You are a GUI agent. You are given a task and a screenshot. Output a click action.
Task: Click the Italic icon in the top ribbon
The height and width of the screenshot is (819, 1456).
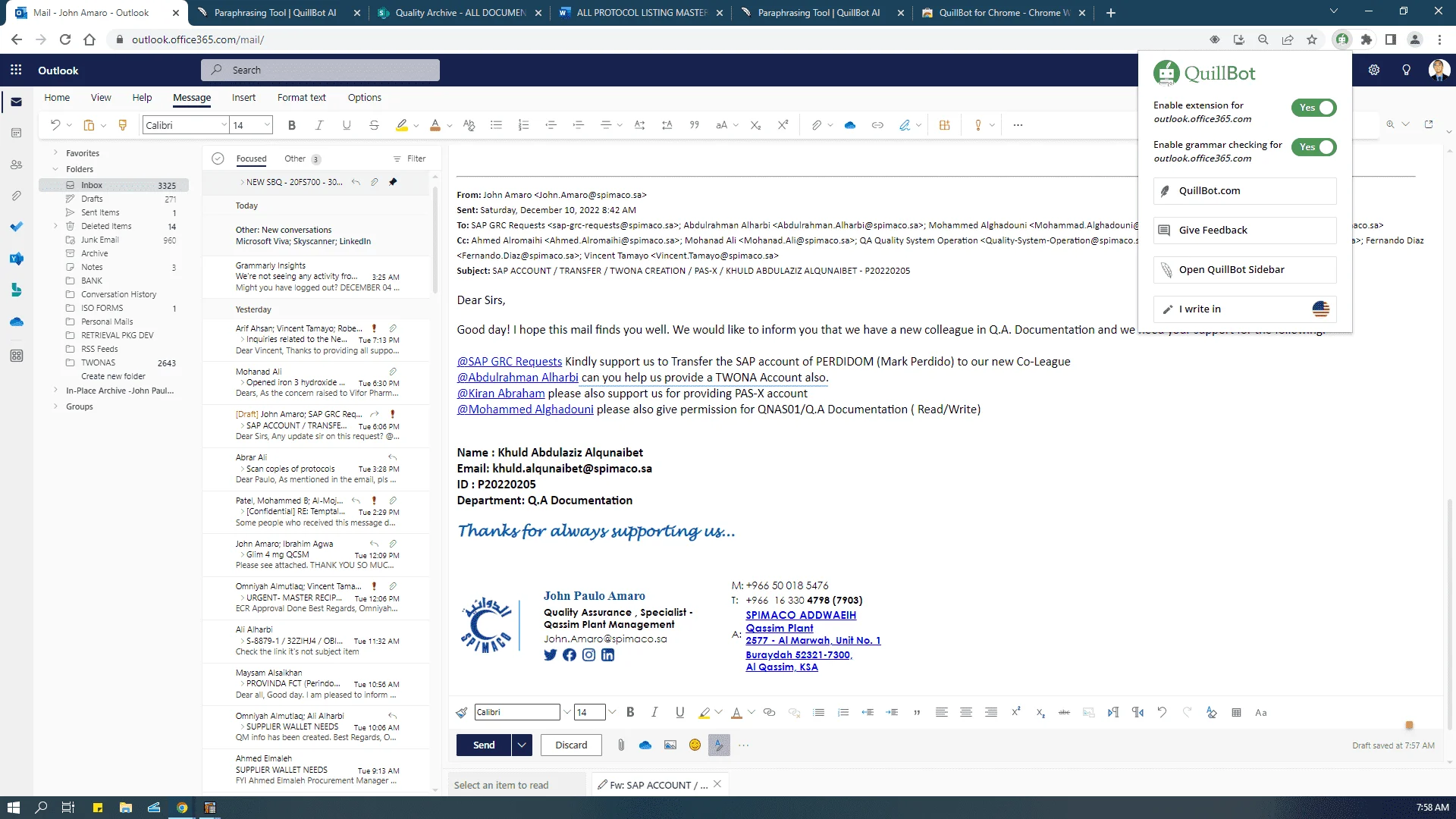319,125
